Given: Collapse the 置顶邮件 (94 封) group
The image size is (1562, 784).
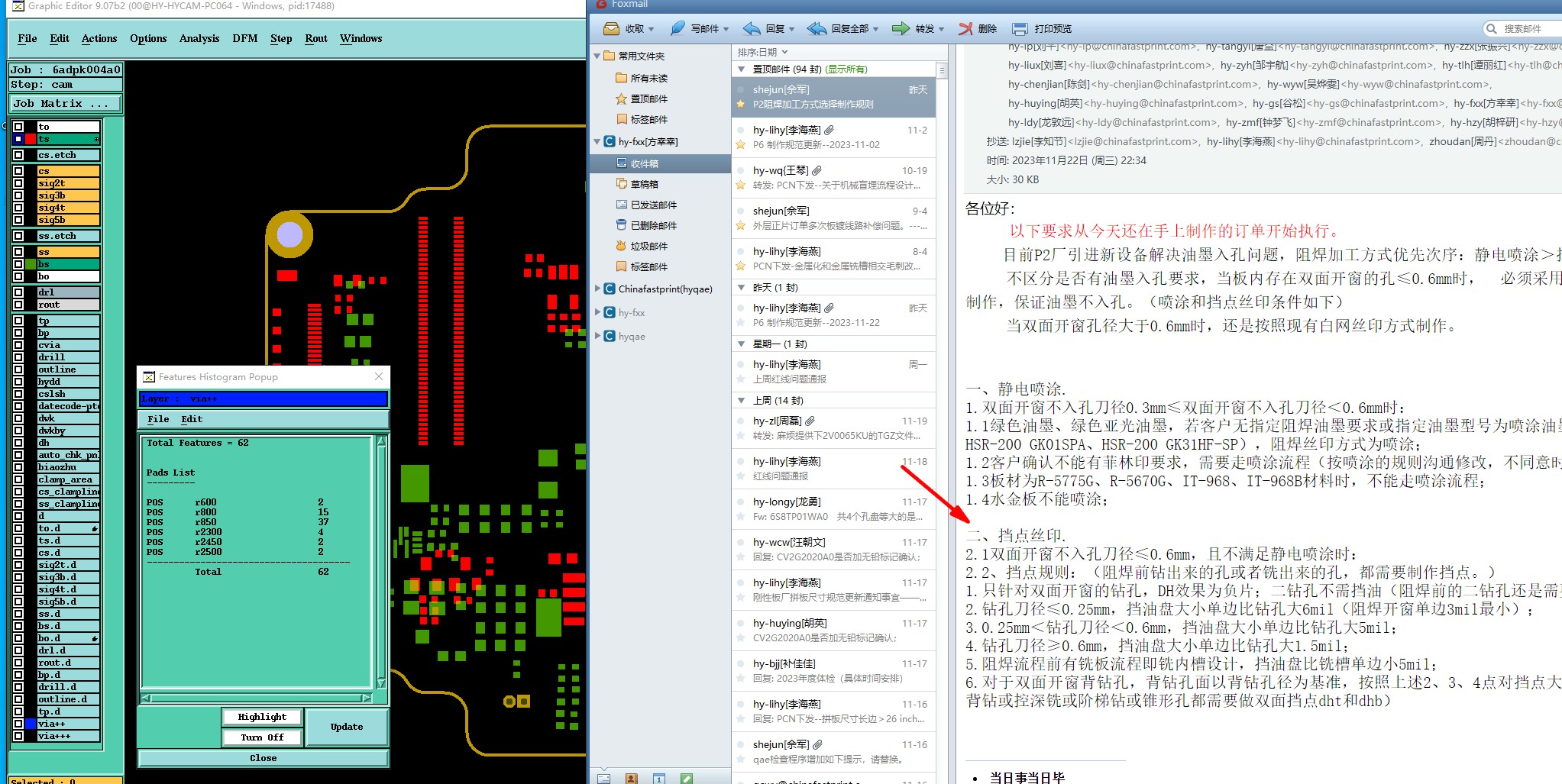Looking at the screenshot, I should pos(741,69).
